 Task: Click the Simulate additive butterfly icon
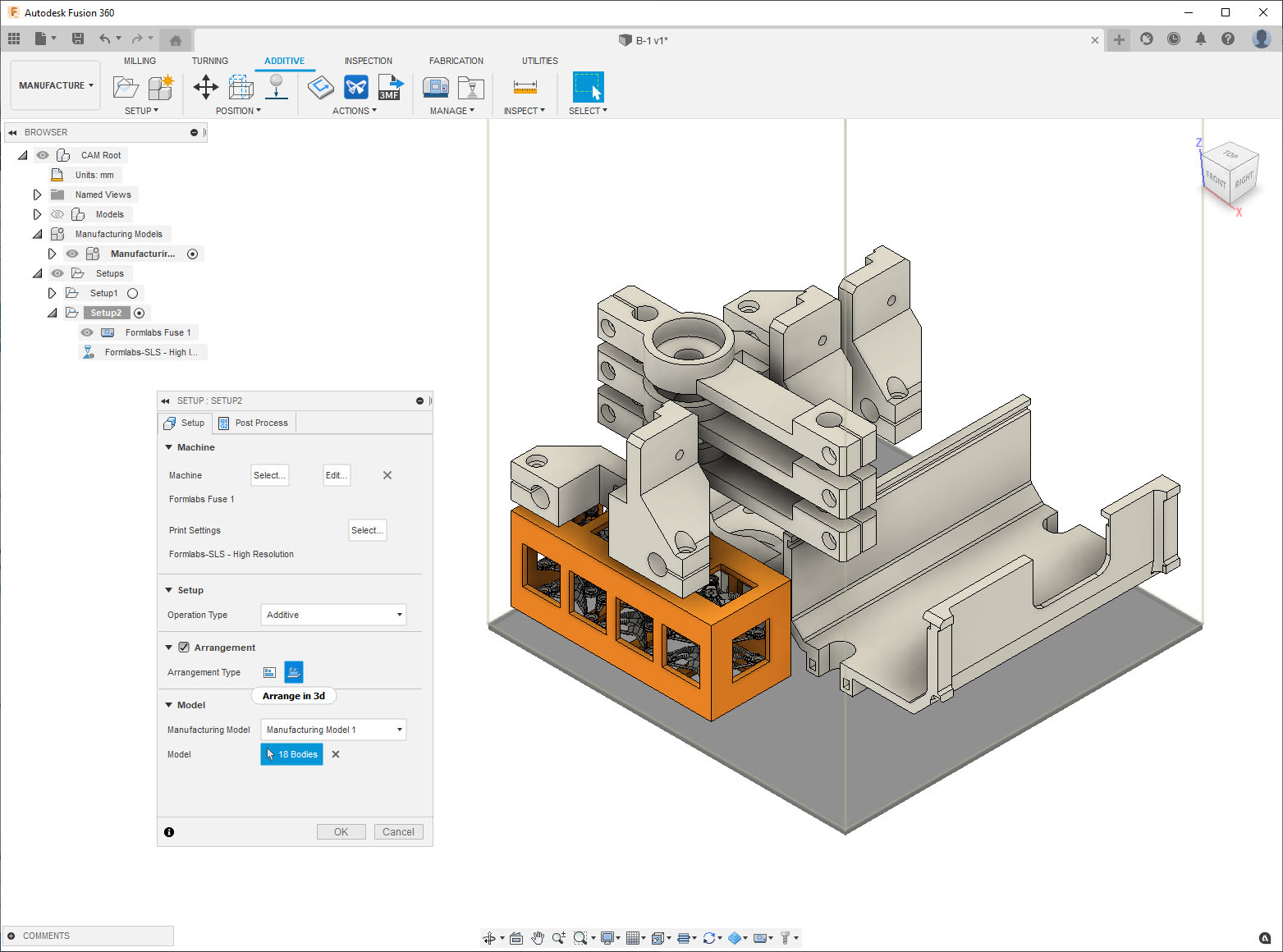[x=356, y=87]
